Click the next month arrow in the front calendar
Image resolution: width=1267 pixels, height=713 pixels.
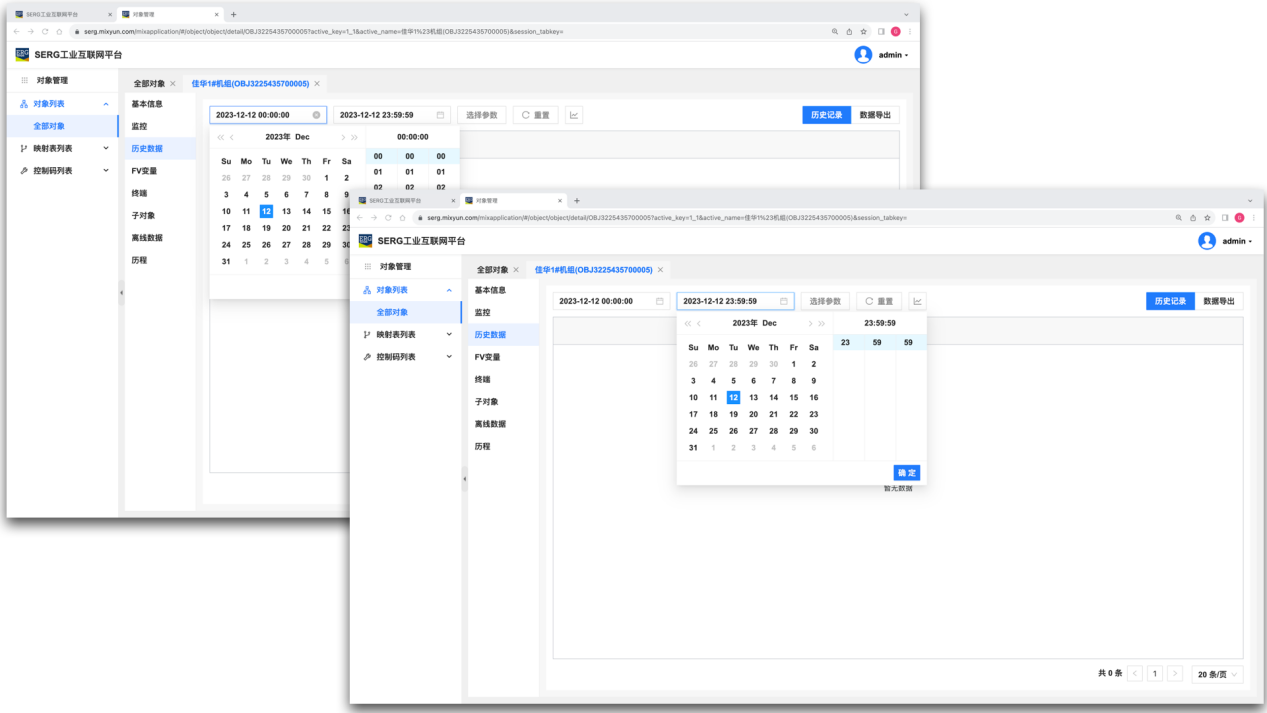(808, 324)
